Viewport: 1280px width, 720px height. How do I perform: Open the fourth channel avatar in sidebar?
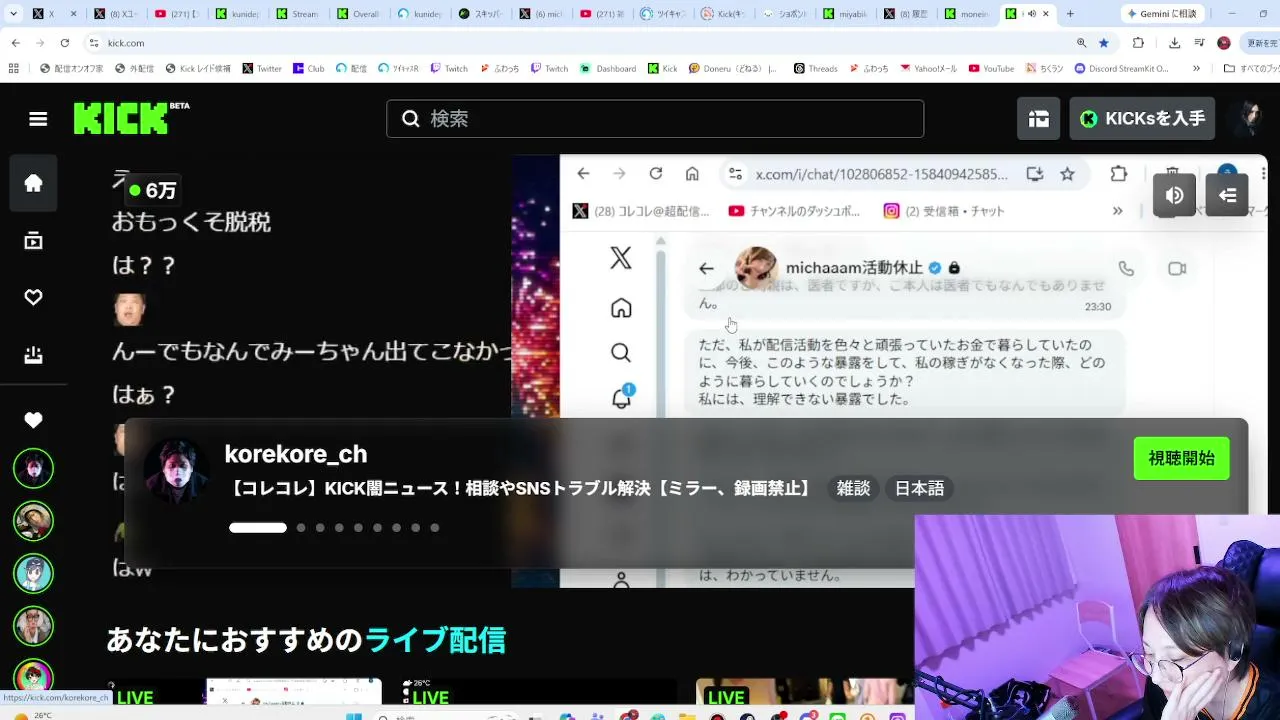click(x=34, y=626)
